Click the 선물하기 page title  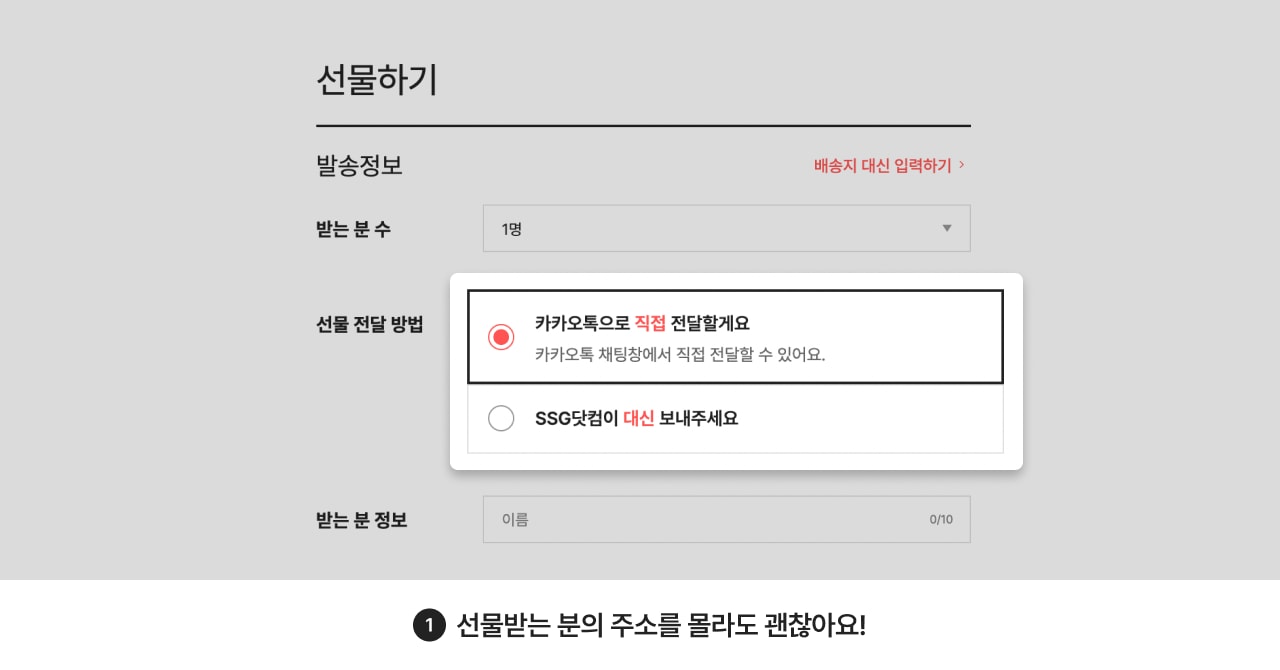[x=379, y=79]
